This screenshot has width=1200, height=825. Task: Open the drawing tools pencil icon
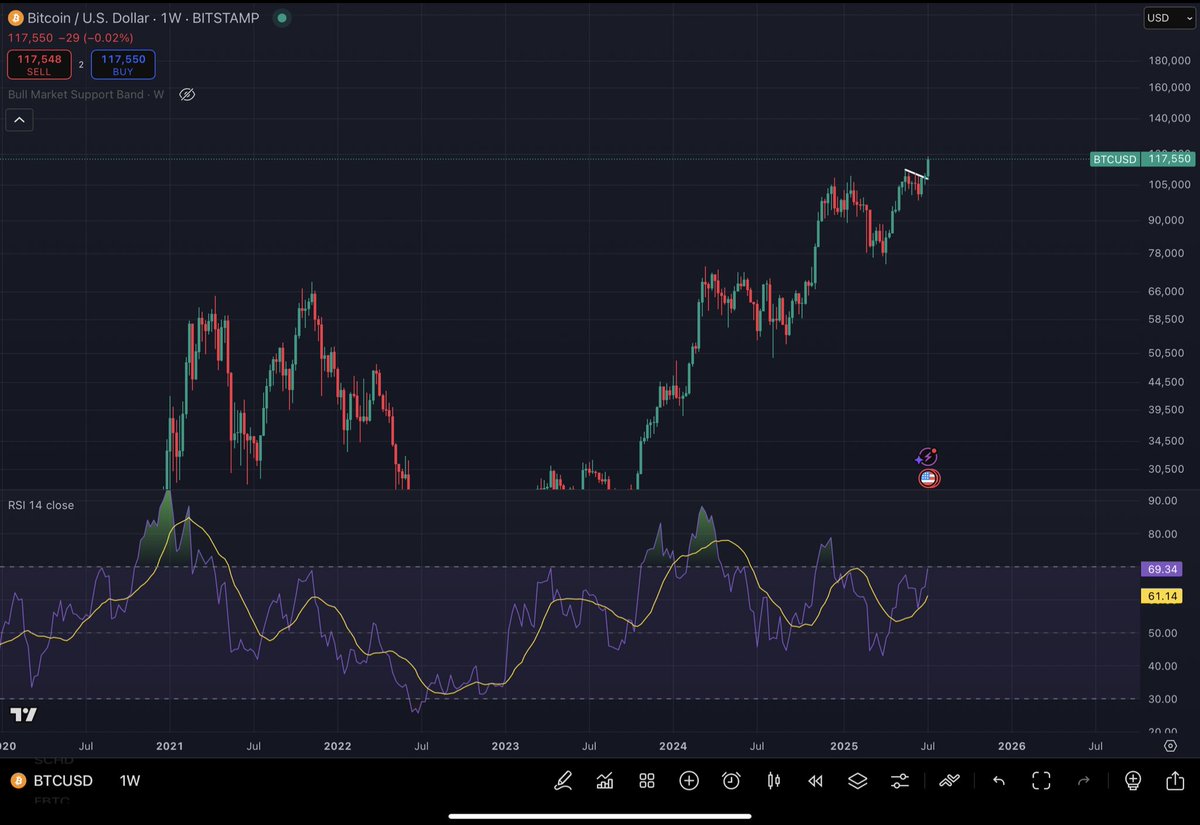tap(564, 781)
